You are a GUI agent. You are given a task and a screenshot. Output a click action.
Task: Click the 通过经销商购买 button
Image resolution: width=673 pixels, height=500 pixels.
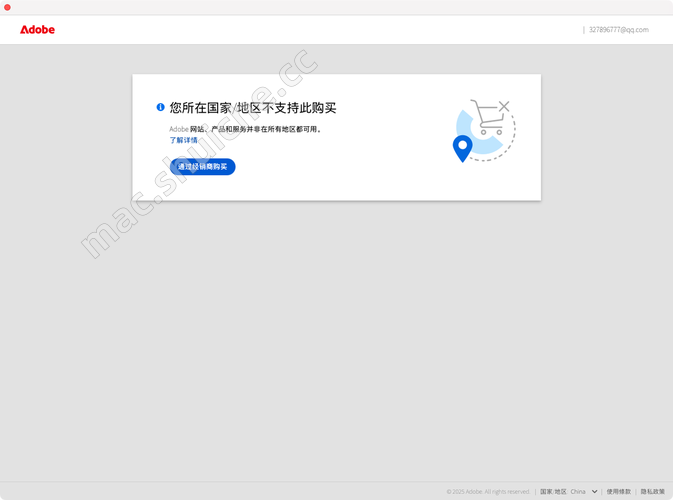[203, 167]
